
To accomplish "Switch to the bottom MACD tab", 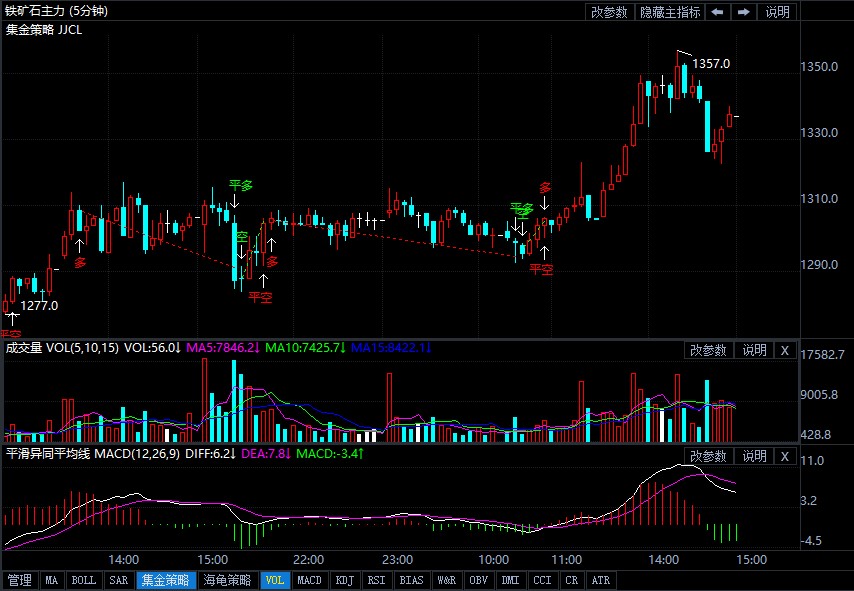I will 309,580.
